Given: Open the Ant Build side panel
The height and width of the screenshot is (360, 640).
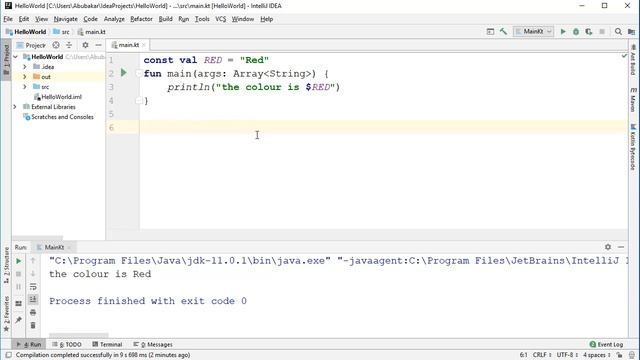Looking at the screenshot, I should [633, 60].
